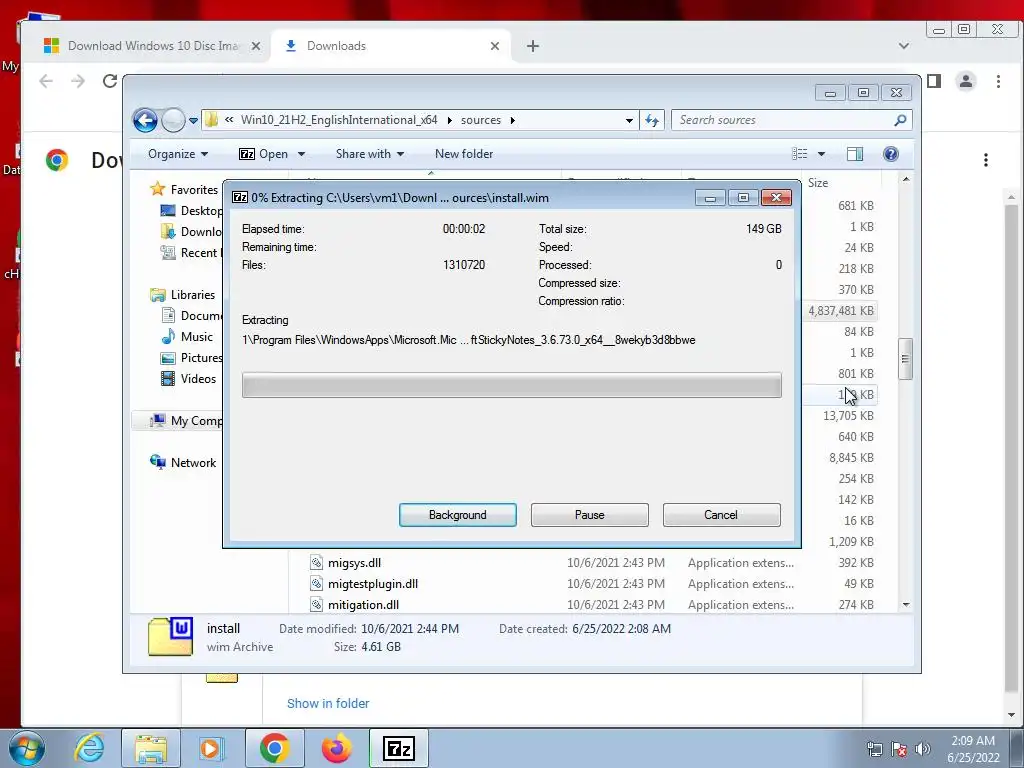
Task: Click the Explorer scrollbar down arrow
Action: [906, 605]
